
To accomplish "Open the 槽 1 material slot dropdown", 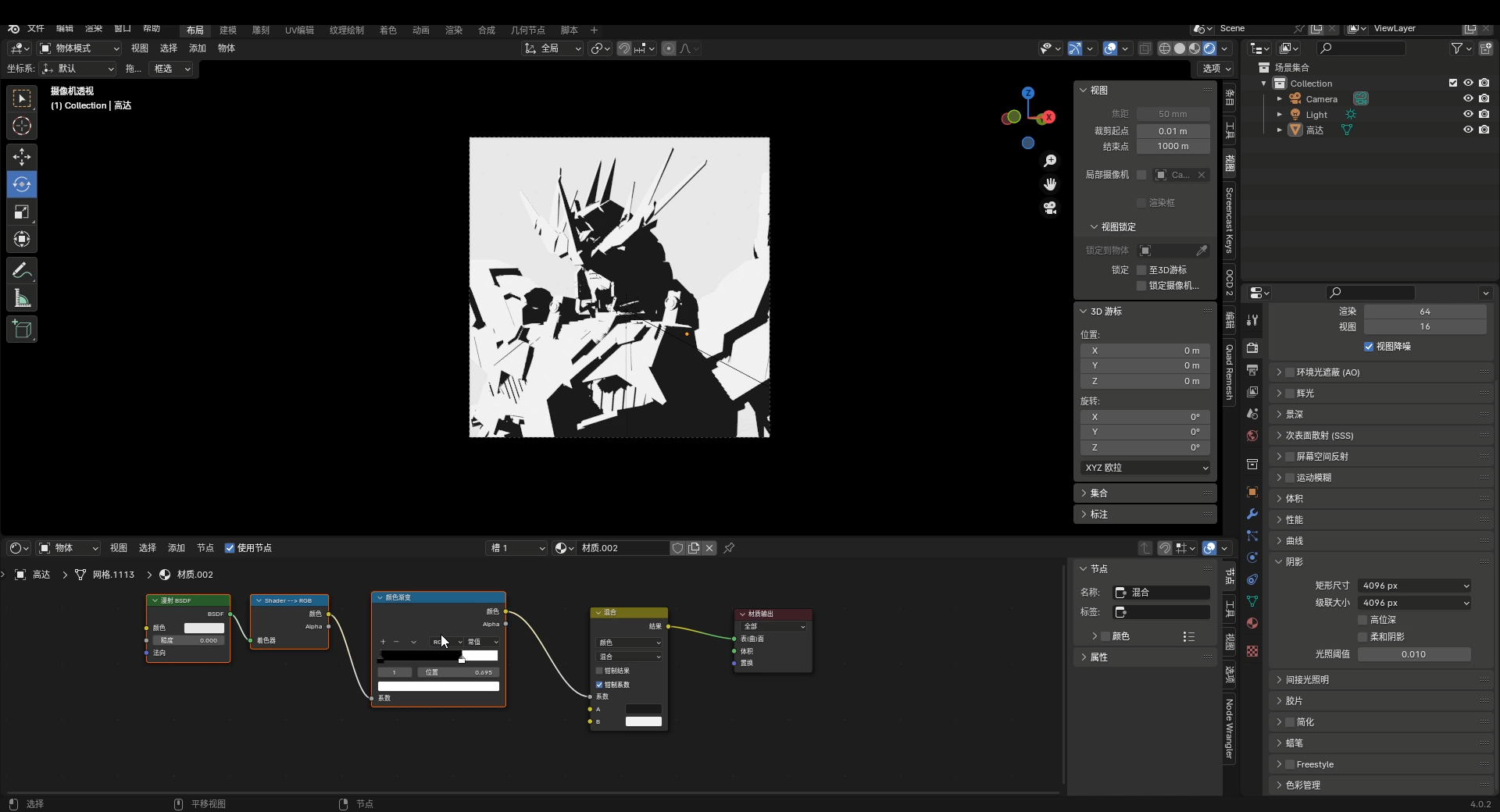I will [517, 548].
